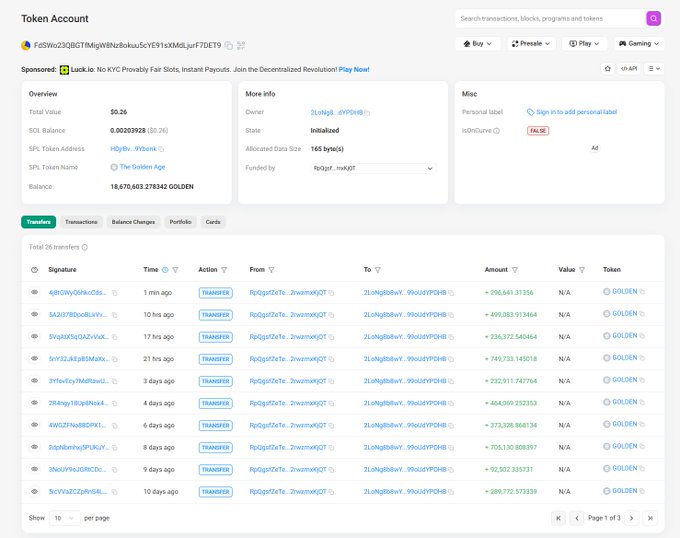
Task: Open the rows per page dropdown
Action: tap(64, 518)
